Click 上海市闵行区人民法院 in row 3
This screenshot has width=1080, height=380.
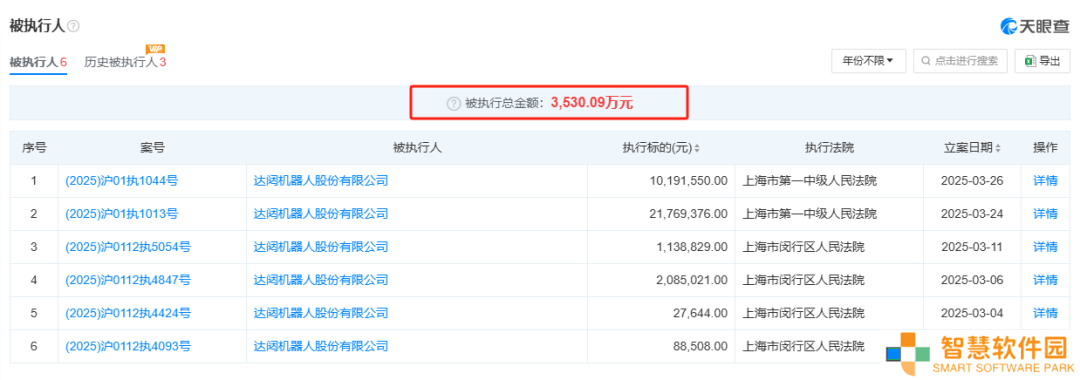coord(803,247)
